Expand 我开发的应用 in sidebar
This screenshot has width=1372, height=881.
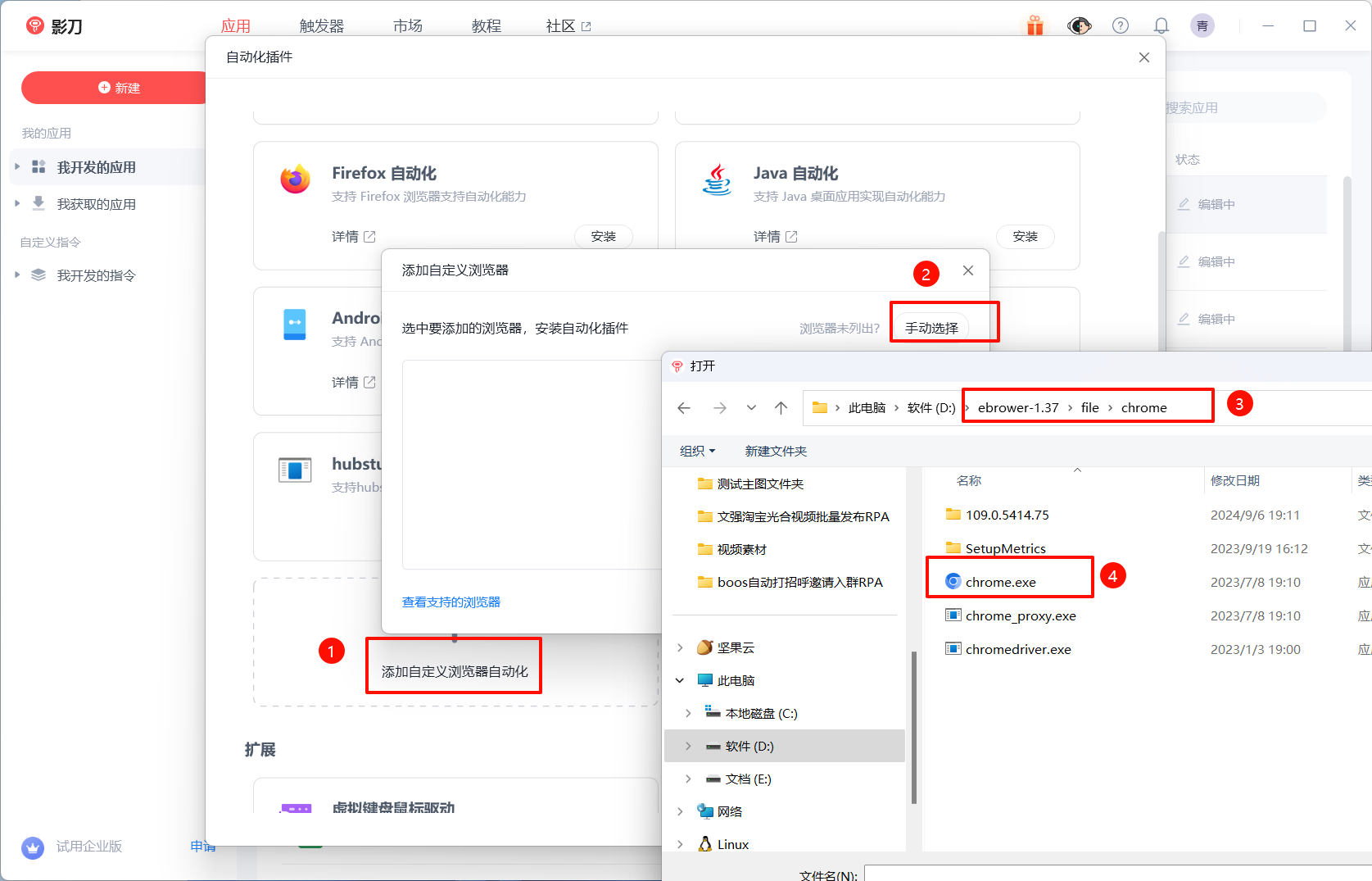click(x=17, y=167)
